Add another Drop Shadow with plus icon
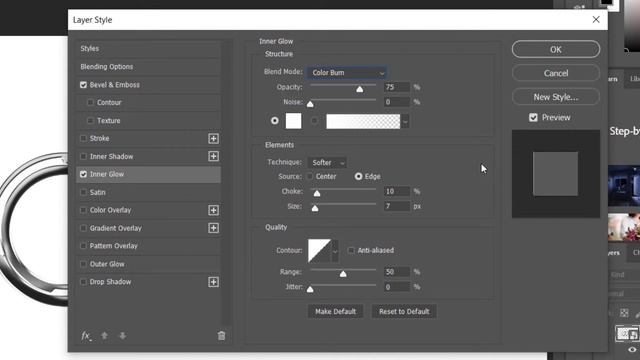 [x=213, y=282]
